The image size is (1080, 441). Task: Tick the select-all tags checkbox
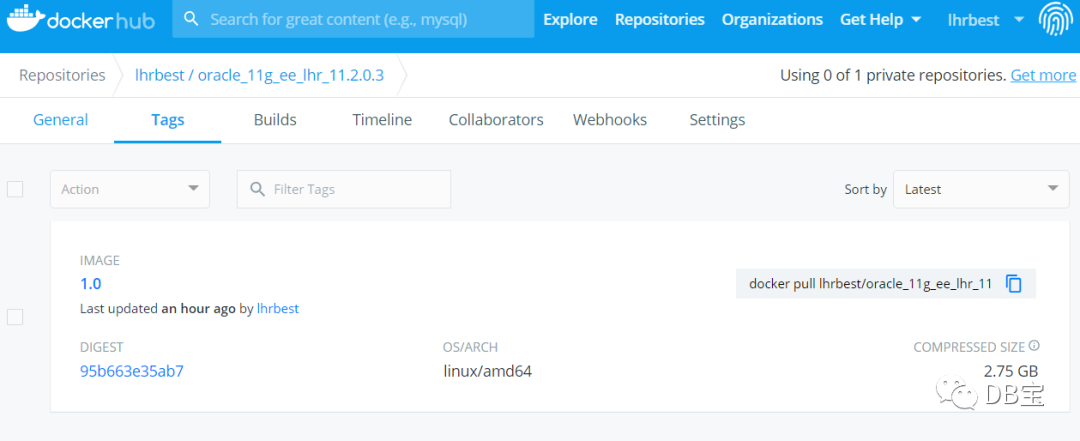point(15,189)
